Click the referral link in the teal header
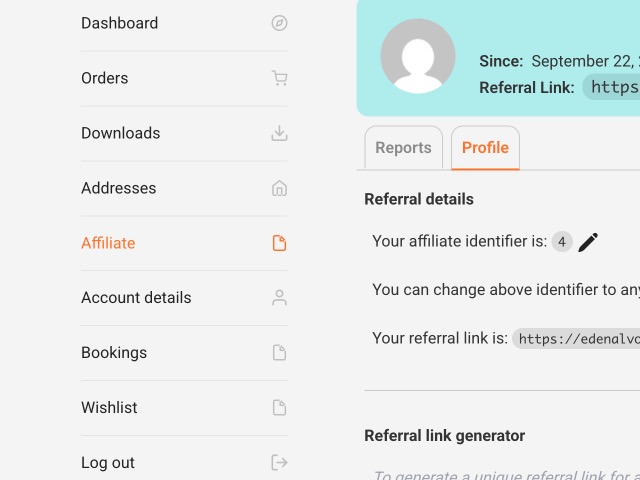Viewport: 640px width, 480px height. tap(612, 87)
